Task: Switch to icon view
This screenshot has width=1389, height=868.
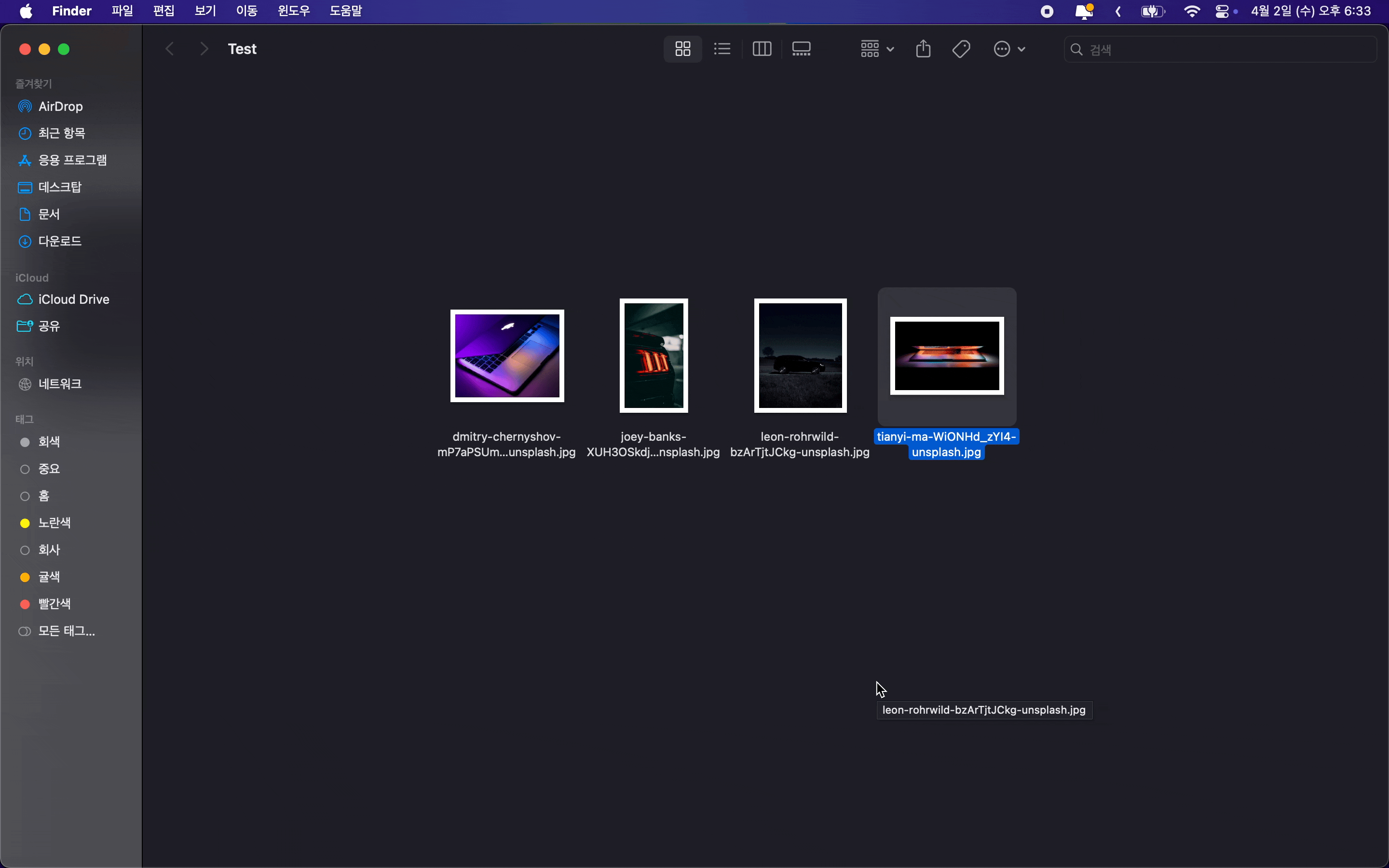Action: coord(682,49)
